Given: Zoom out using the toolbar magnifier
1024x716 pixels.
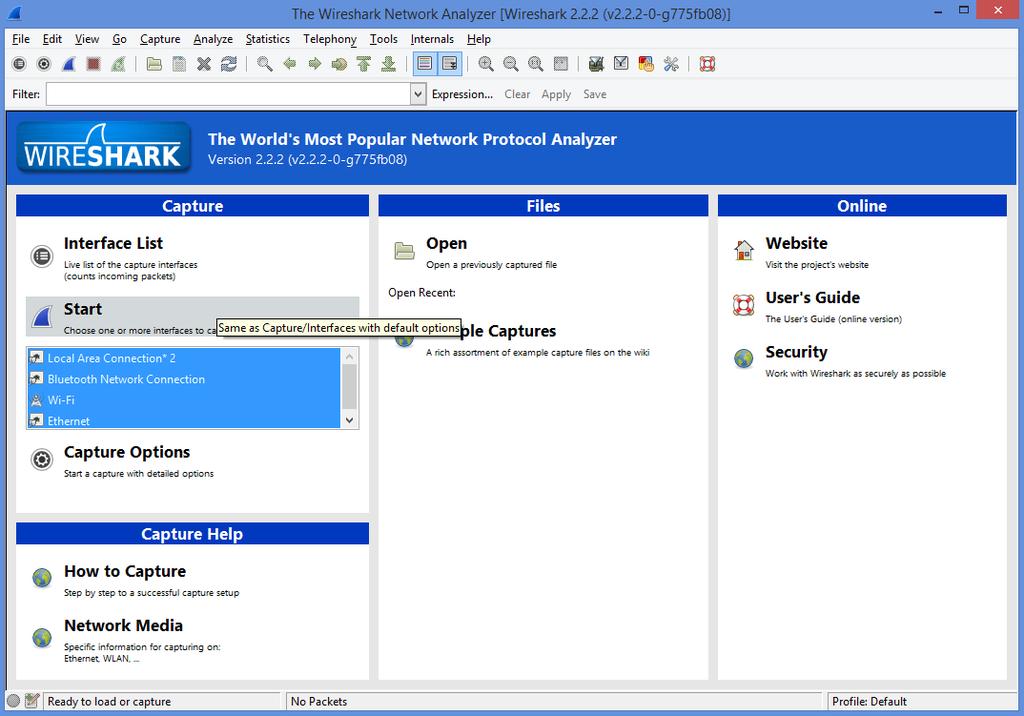Looking at the screenshot, I should click(x=511, y=64).
